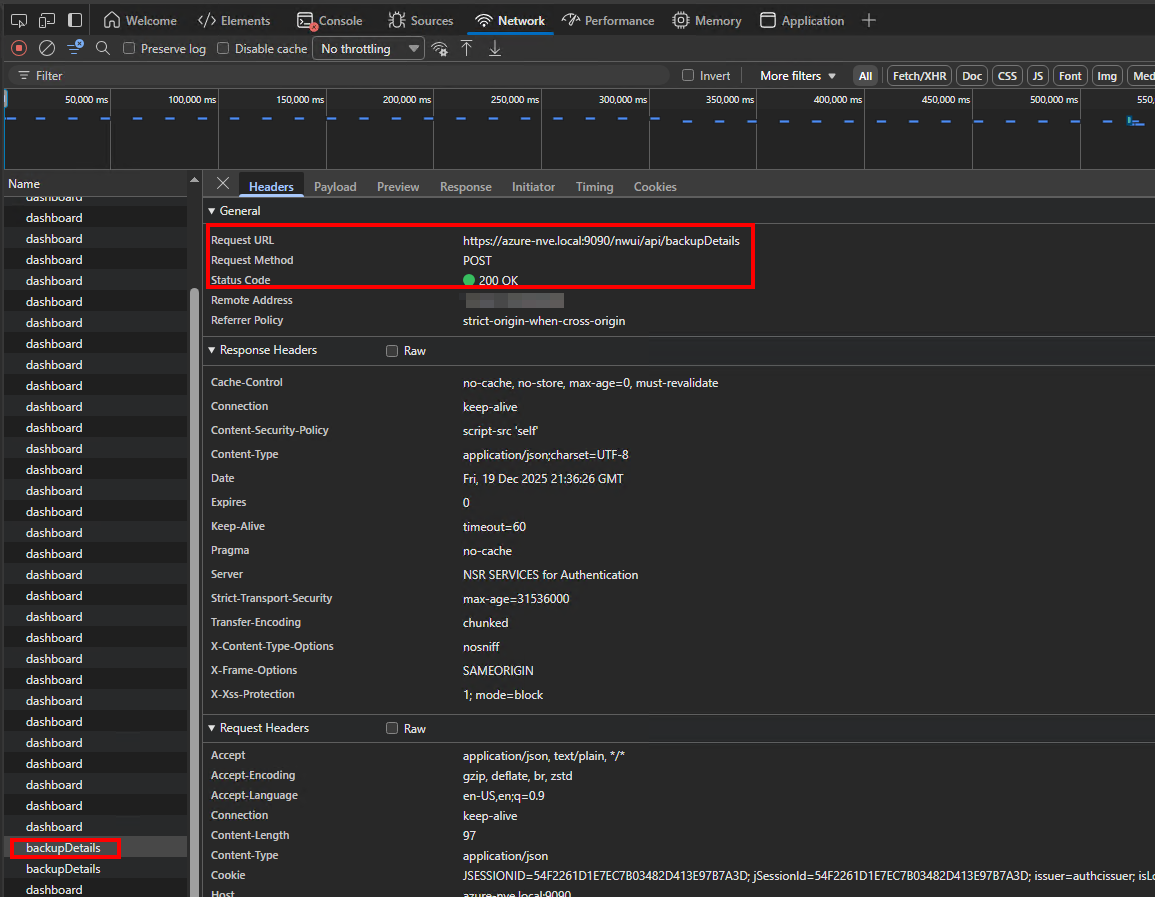Click the import HAR upload arrow
1155x897 pixels.
coord(466,48)
